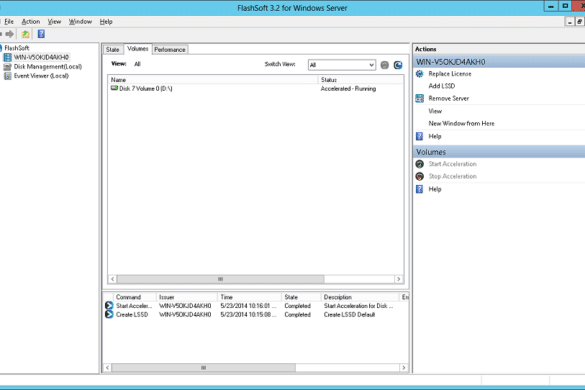The image size is (585, 390).
Task: Click the Event Viewer tree icon
Action: (7, 76)
